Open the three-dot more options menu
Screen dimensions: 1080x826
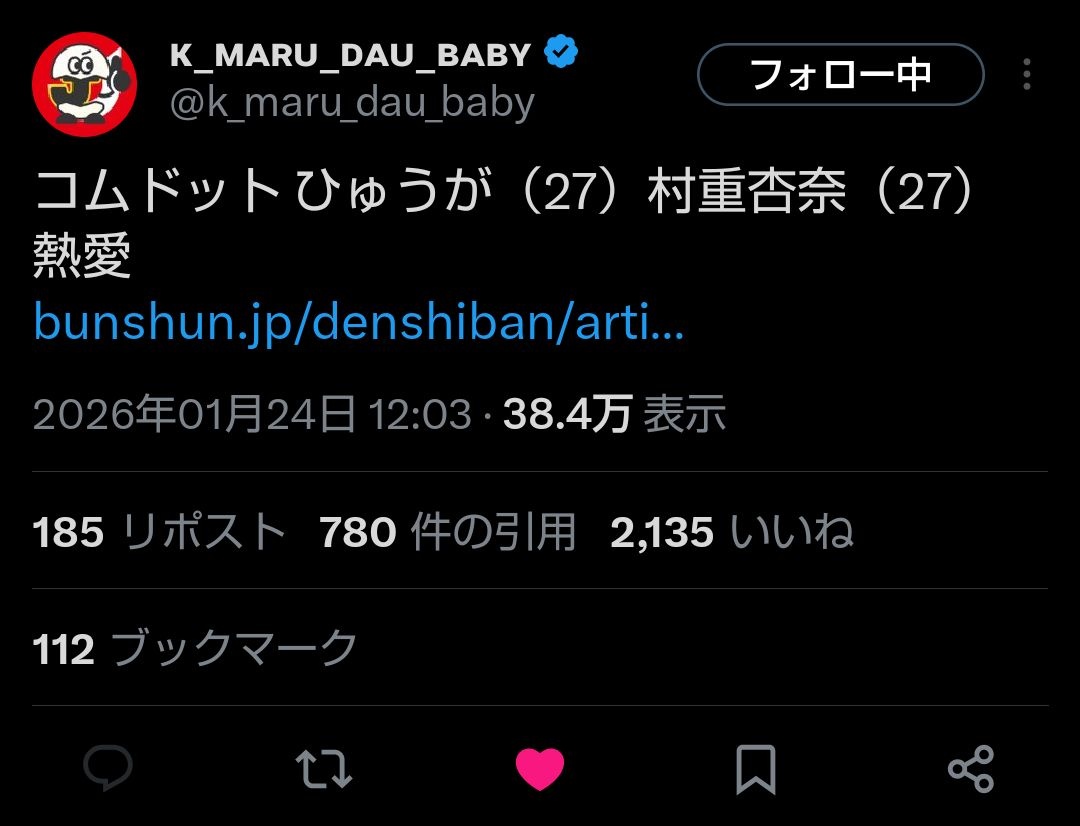[1027, 74]
